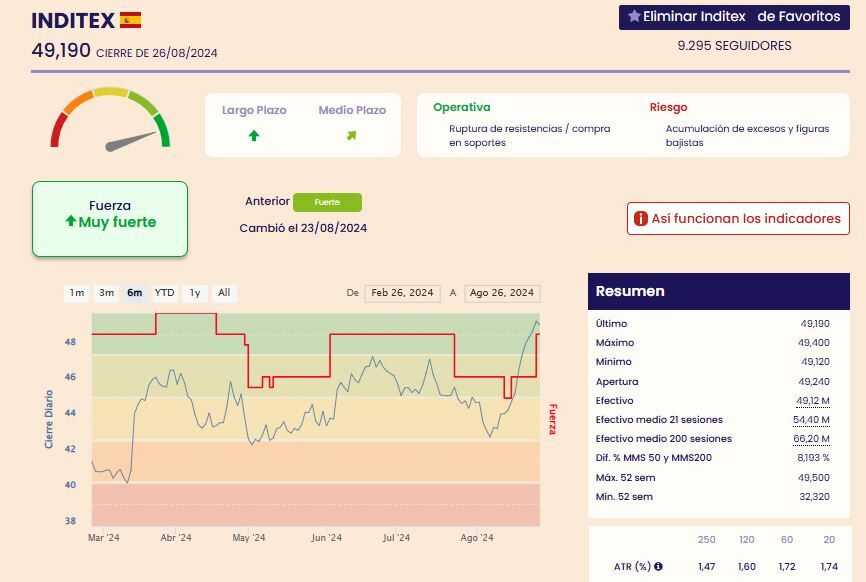The image size is (866, 582).
Task: Click the ATR column header 60
Action: click(x=787, y=539)
